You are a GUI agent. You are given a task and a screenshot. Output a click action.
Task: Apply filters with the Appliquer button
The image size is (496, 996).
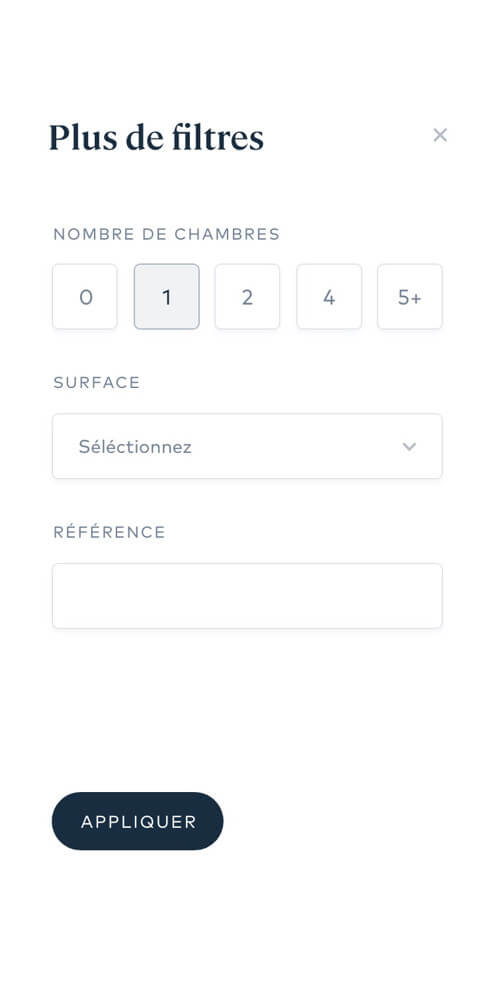click(137, 821)
